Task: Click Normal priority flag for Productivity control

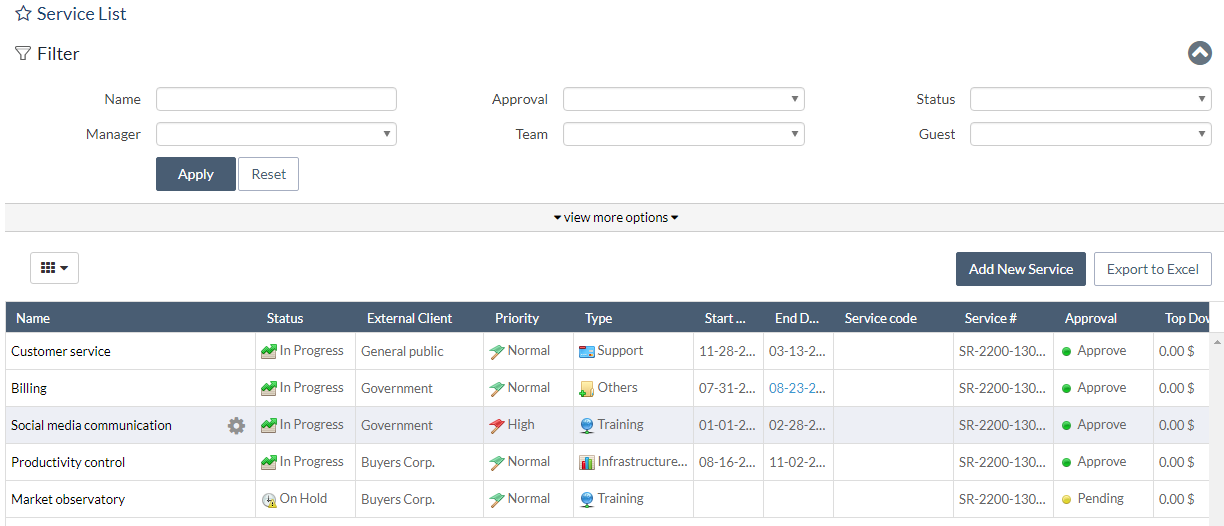Action: 497,463
